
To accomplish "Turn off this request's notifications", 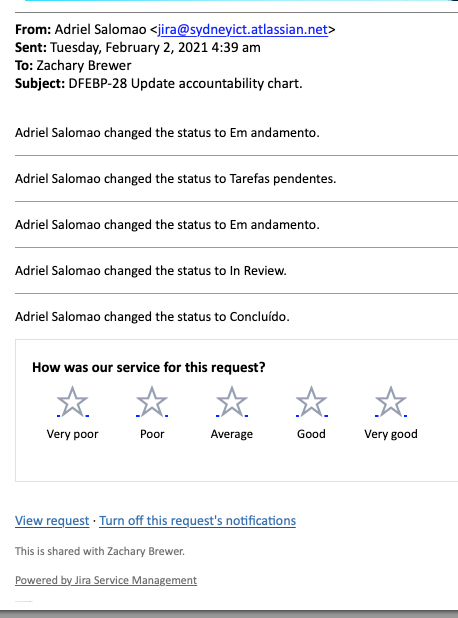I will click(197, 521).
